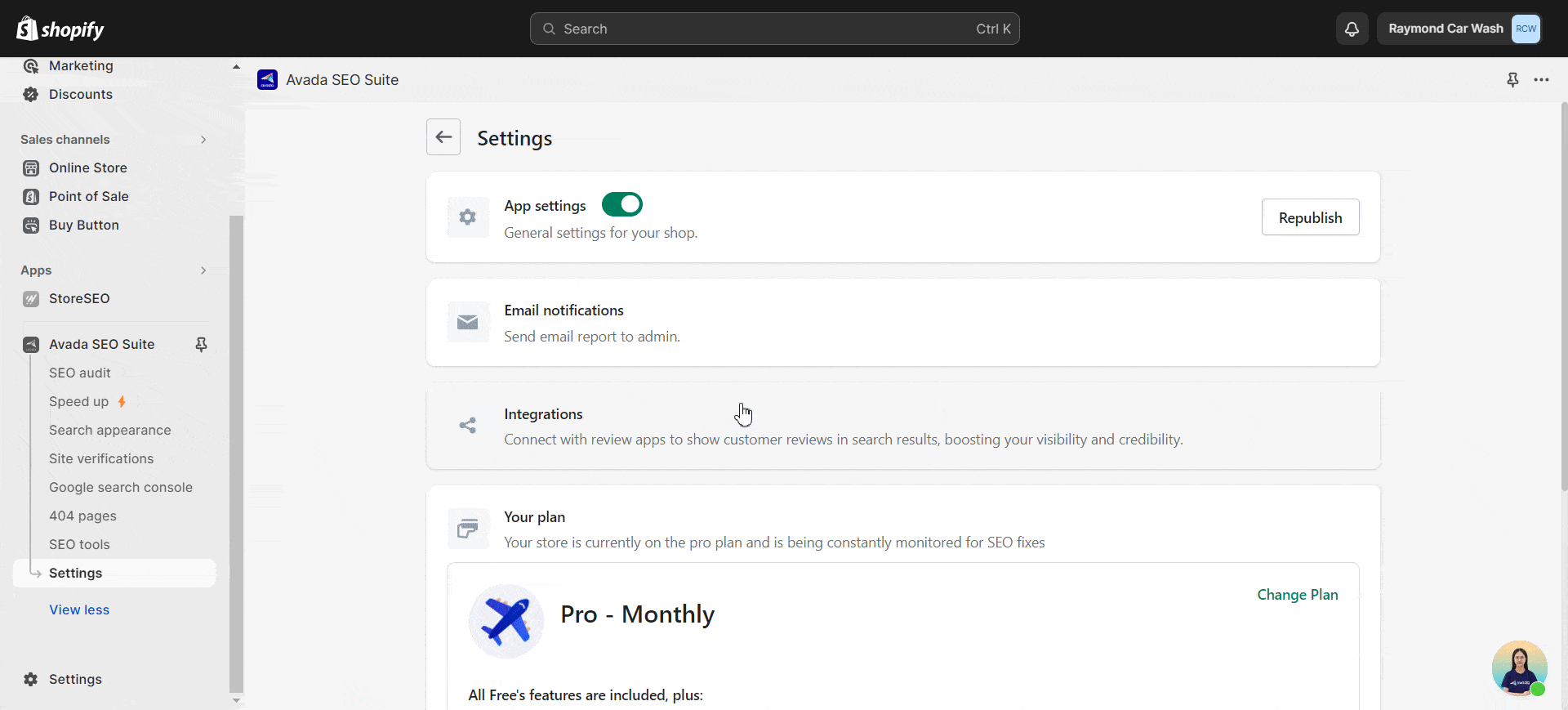Open the notifications bell
The width and height of the screenshot is (1568, 710).
point(1352,29)
